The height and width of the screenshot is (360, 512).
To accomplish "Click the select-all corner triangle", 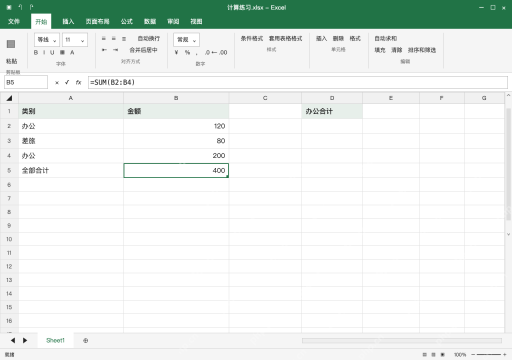I will (9, 98).
